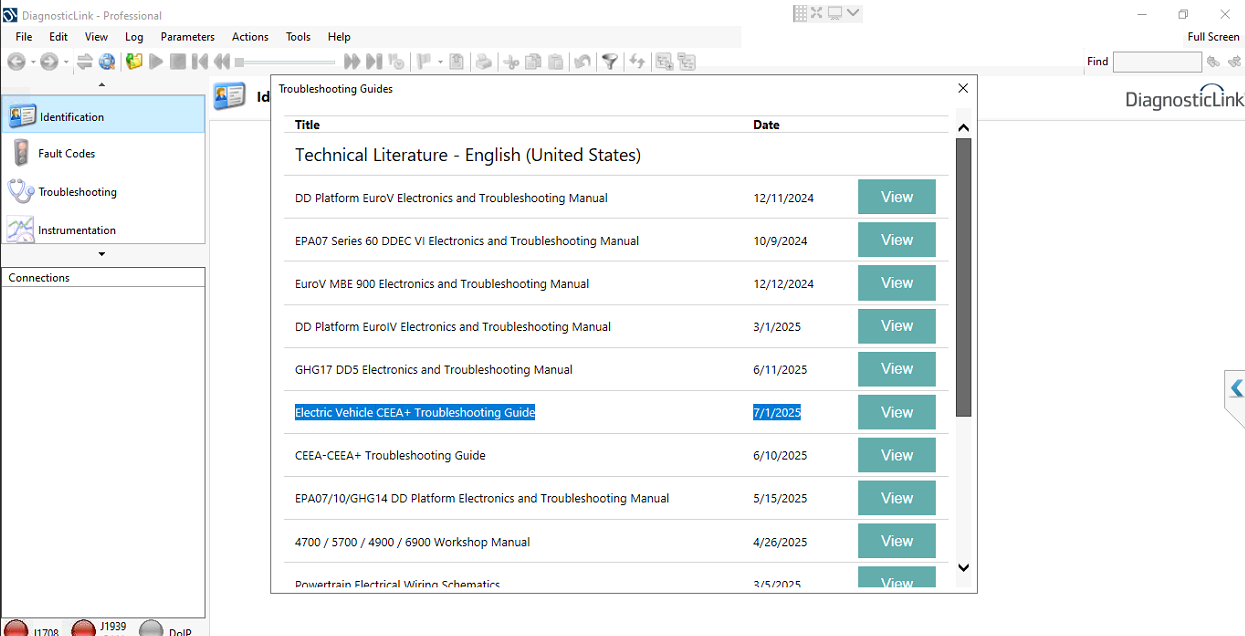Click the DoIP gray status indicator

pos(151,630)
